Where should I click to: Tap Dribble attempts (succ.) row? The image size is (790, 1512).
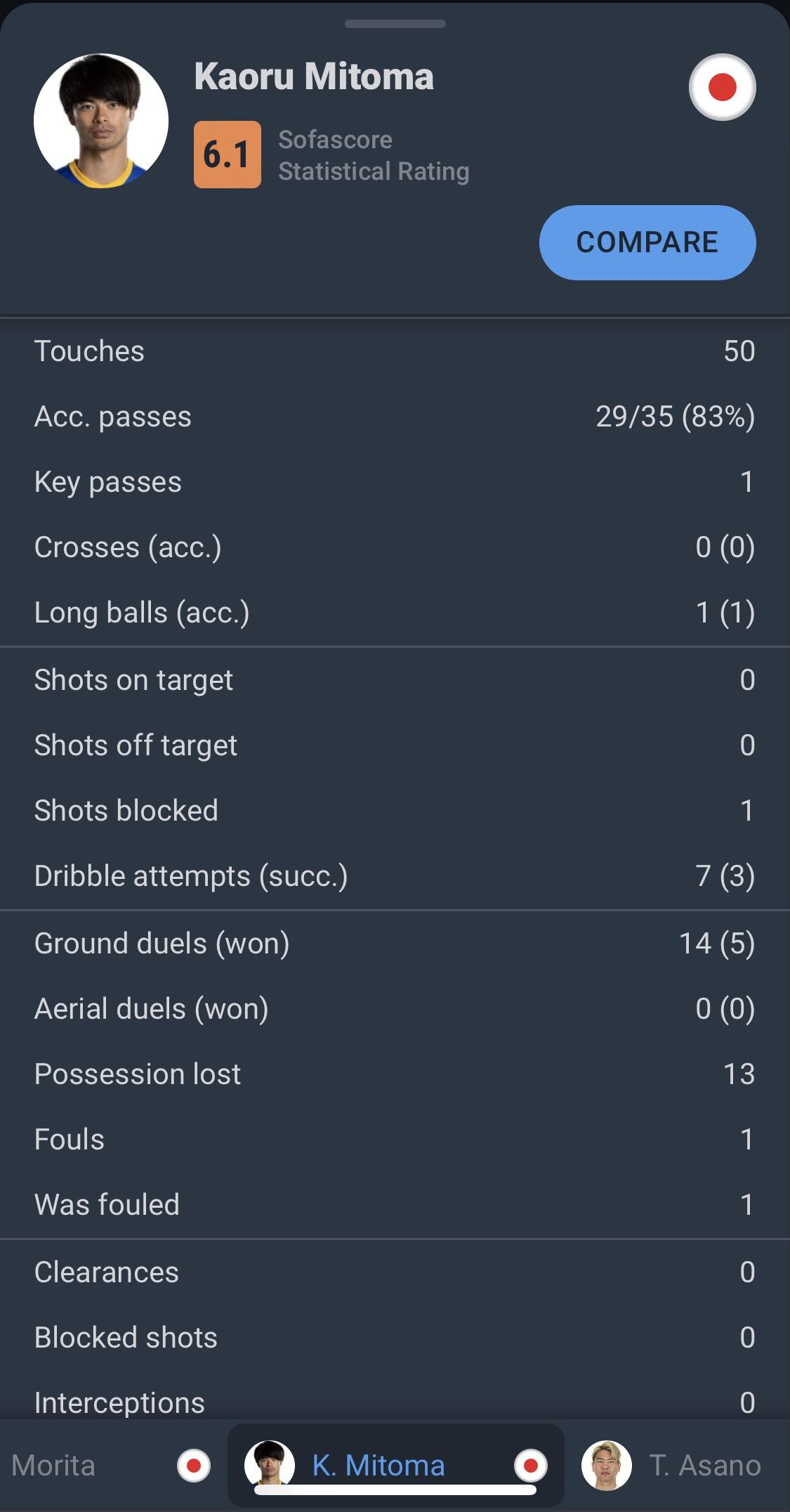[395, 876]
